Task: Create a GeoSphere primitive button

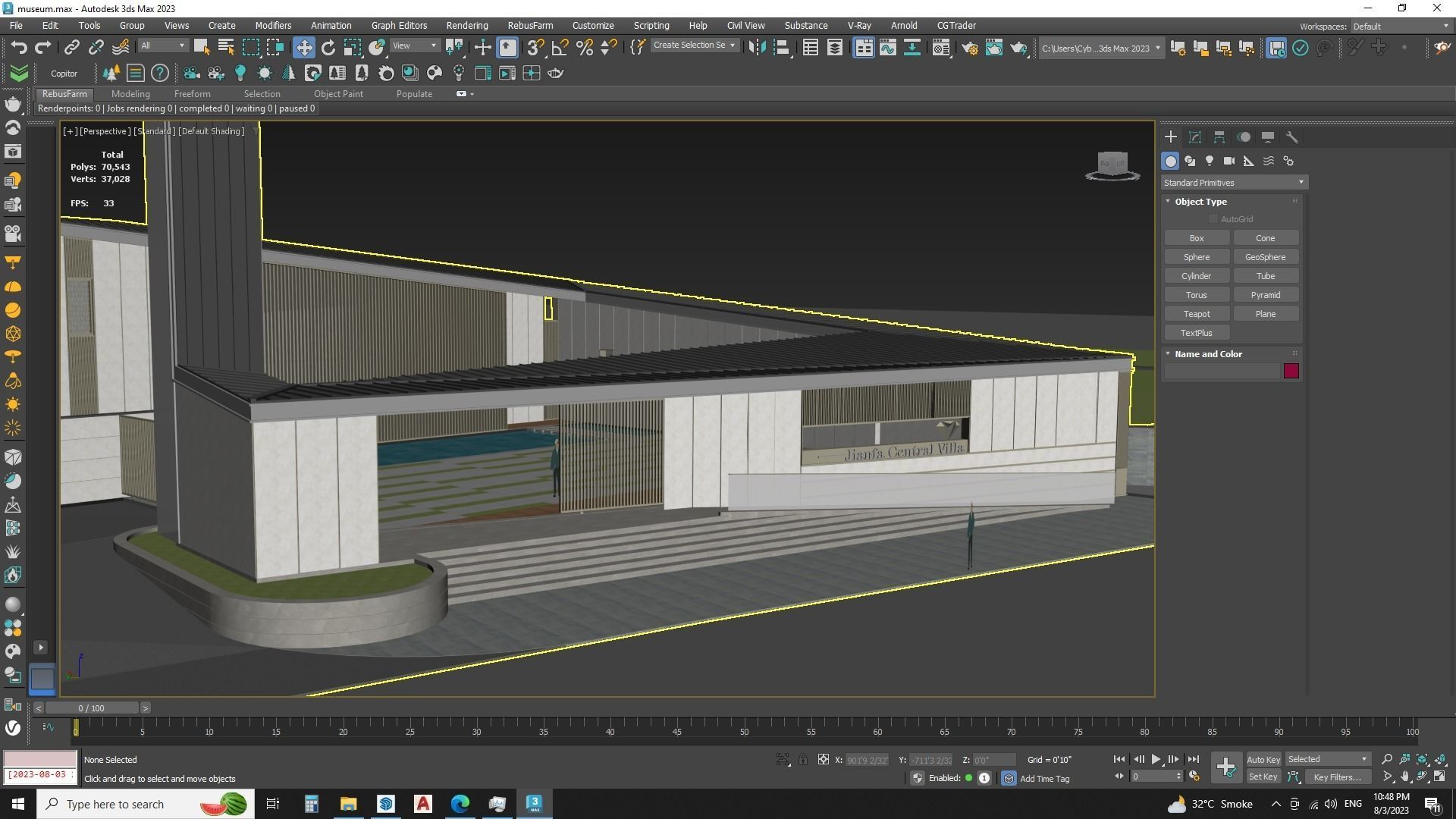Action: coord(1265,257)
